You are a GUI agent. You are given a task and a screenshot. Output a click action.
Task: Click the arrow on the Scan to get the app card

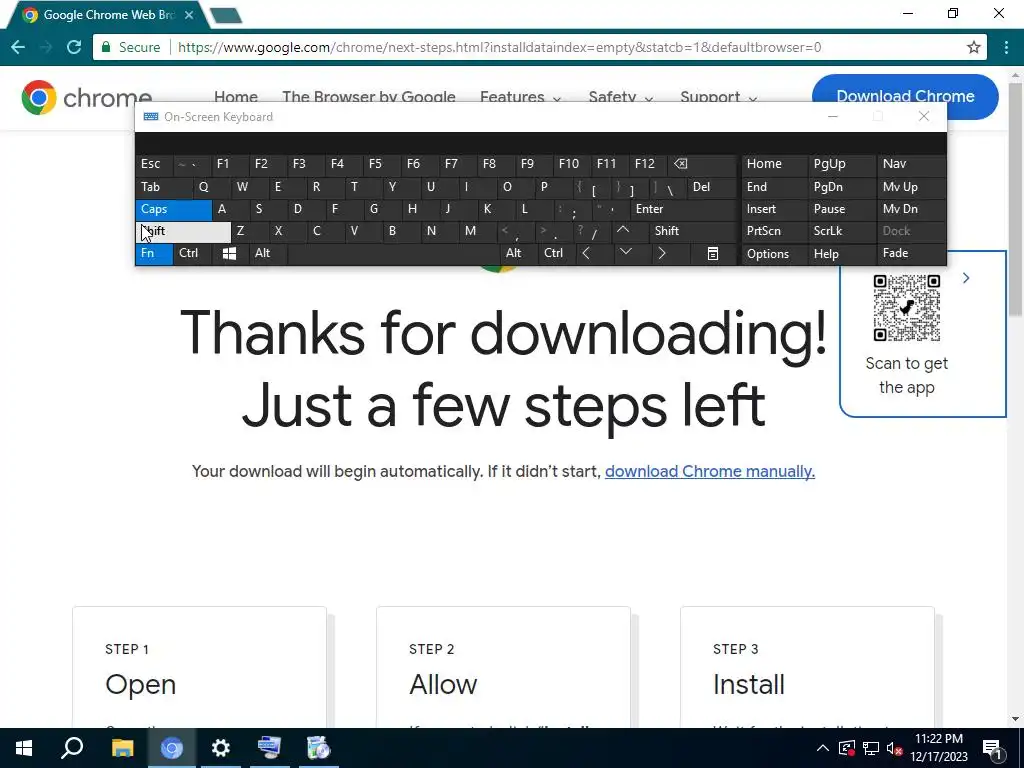966,278
